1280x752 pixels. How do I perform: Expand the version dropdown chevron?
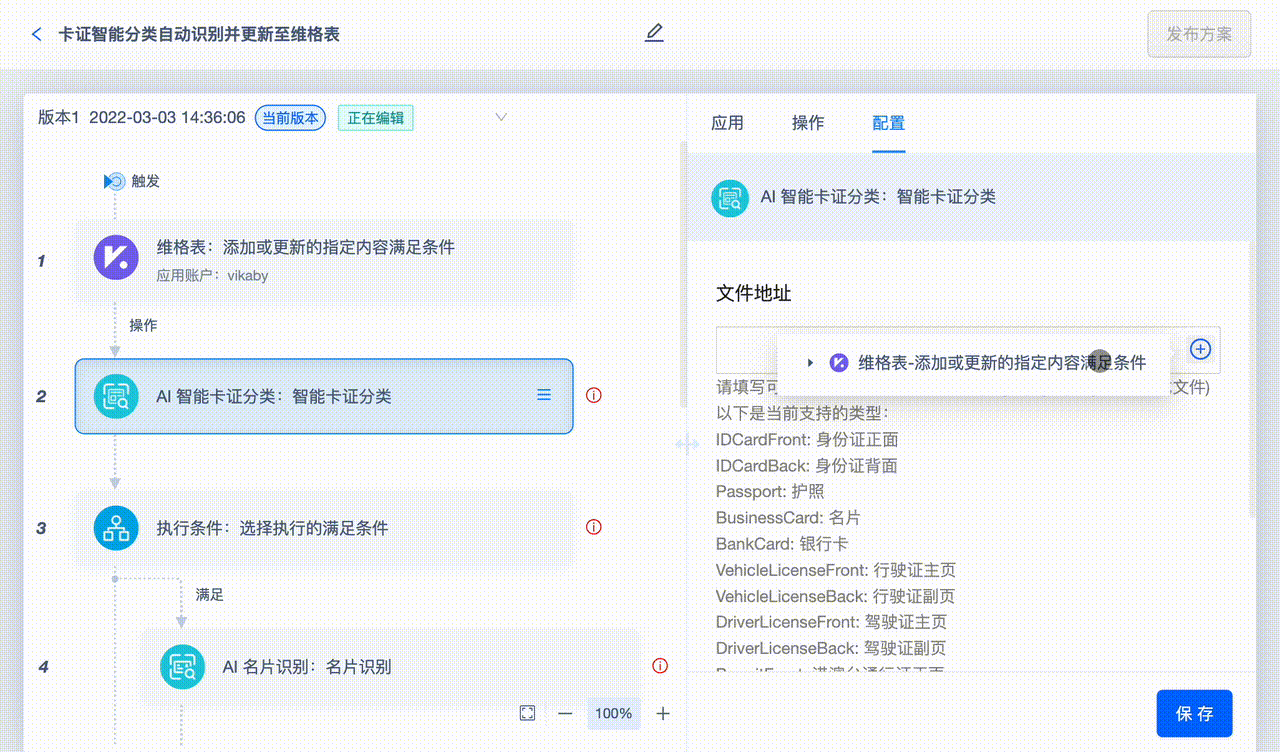501,117
